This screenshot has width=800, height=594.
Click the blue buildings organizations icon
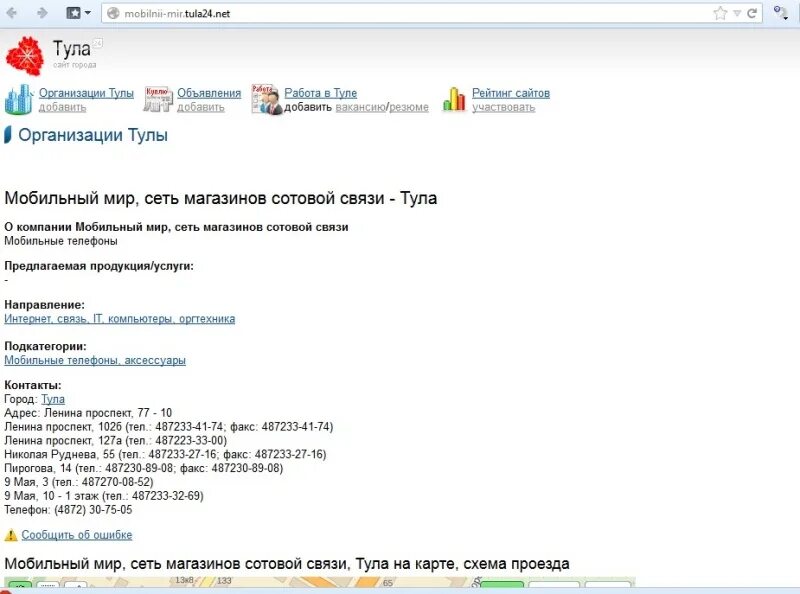tap(18, 99)
